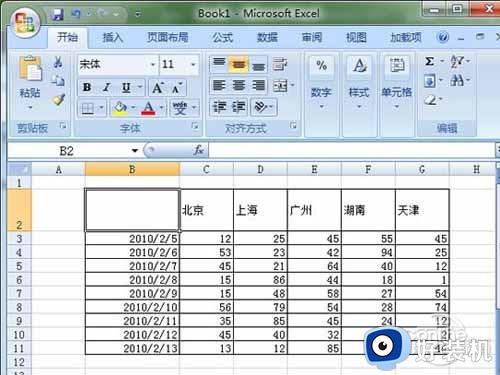Activate the Format Painter brush
Image resolution: width=500 pixels, height=375 pixels.
59,99
